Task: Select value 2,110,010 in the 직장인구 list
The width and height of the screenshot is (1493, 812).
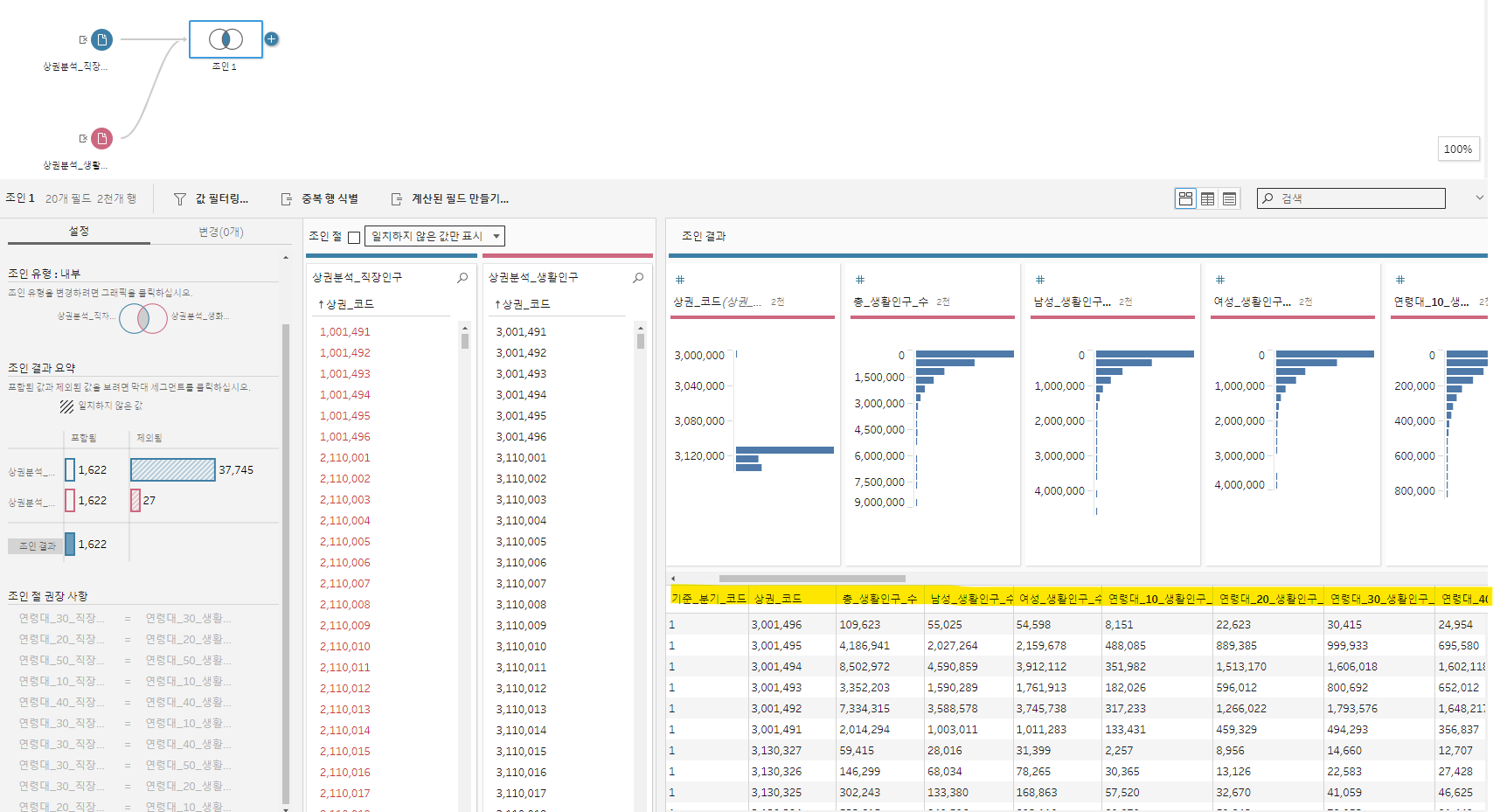Action: [345, 647]
